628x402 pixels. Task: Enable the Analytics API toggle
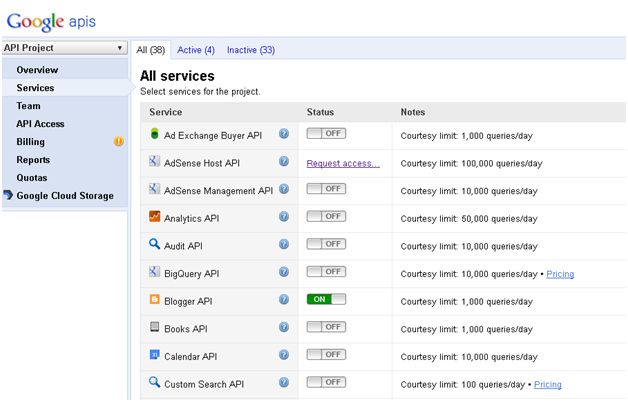(326, 216)
